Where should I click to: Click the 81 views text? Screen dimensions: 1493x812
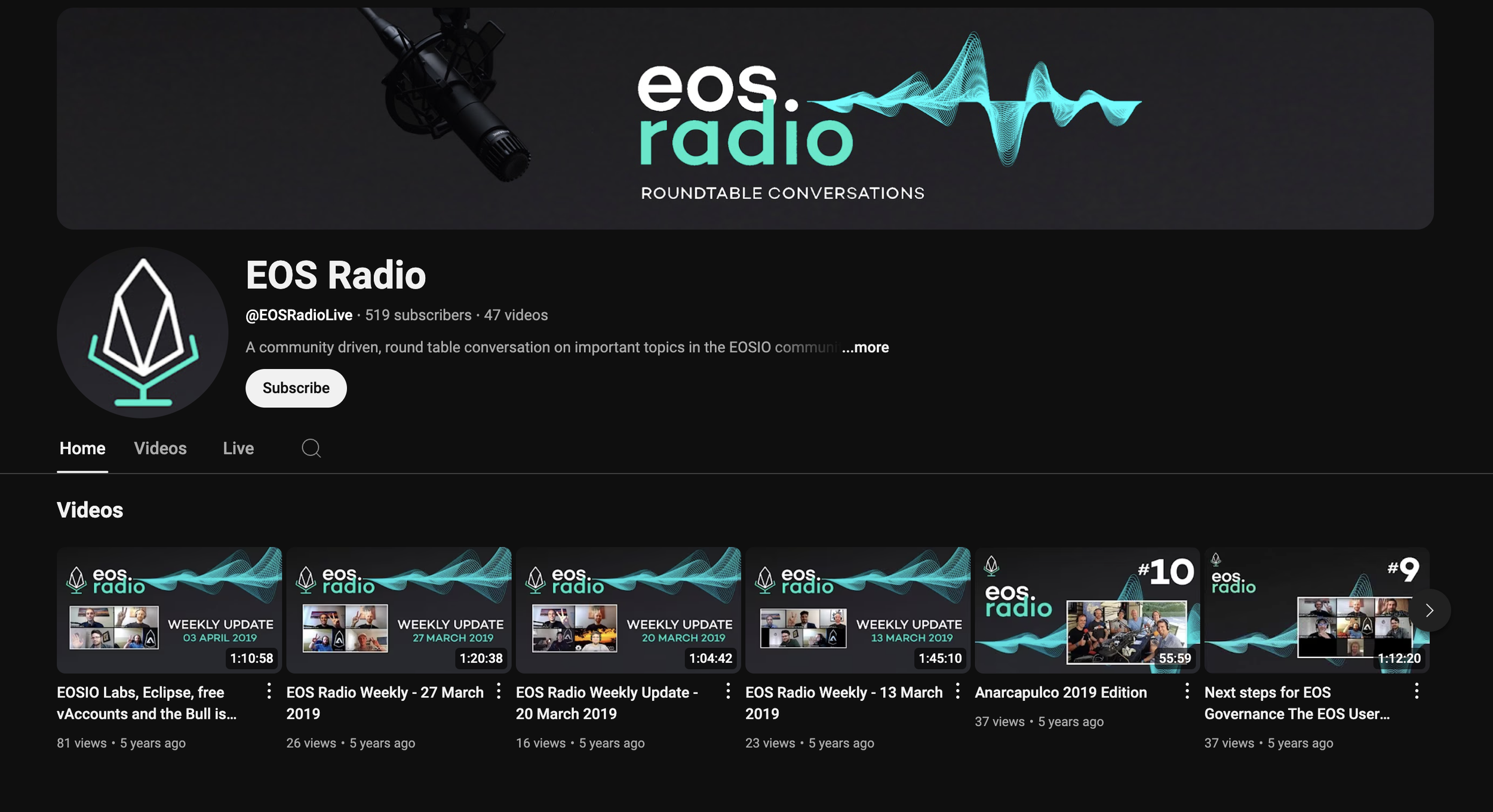tap(82, 743)
